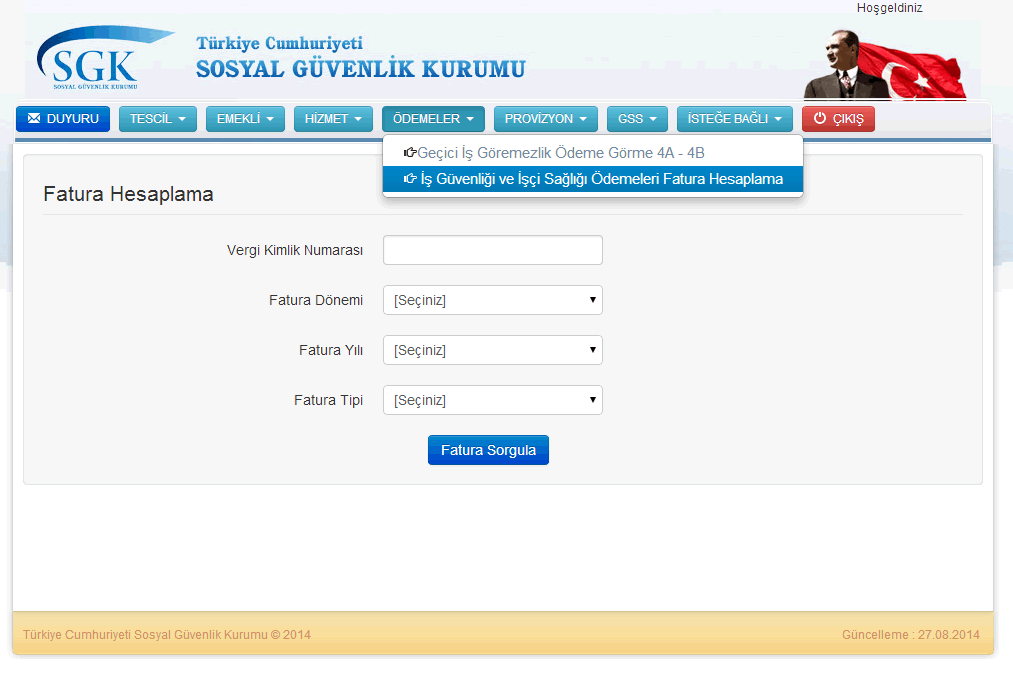Open the TESCİL dropdown menu
The width and height of the screenshot is (1013, 675).
tap(157, 119)
